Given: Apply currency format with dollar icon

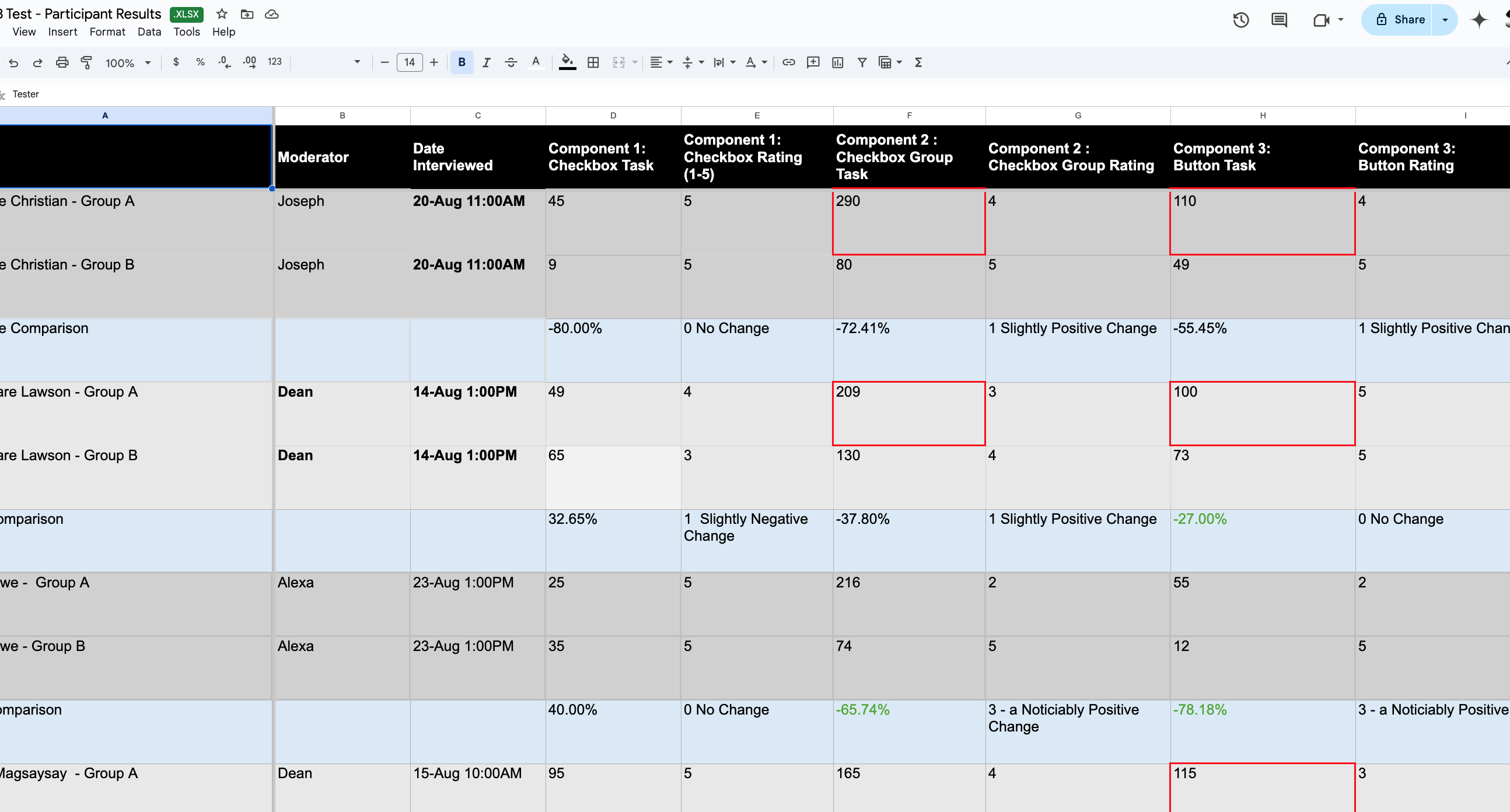Looking at the screenshot, I should pos(176,62).
